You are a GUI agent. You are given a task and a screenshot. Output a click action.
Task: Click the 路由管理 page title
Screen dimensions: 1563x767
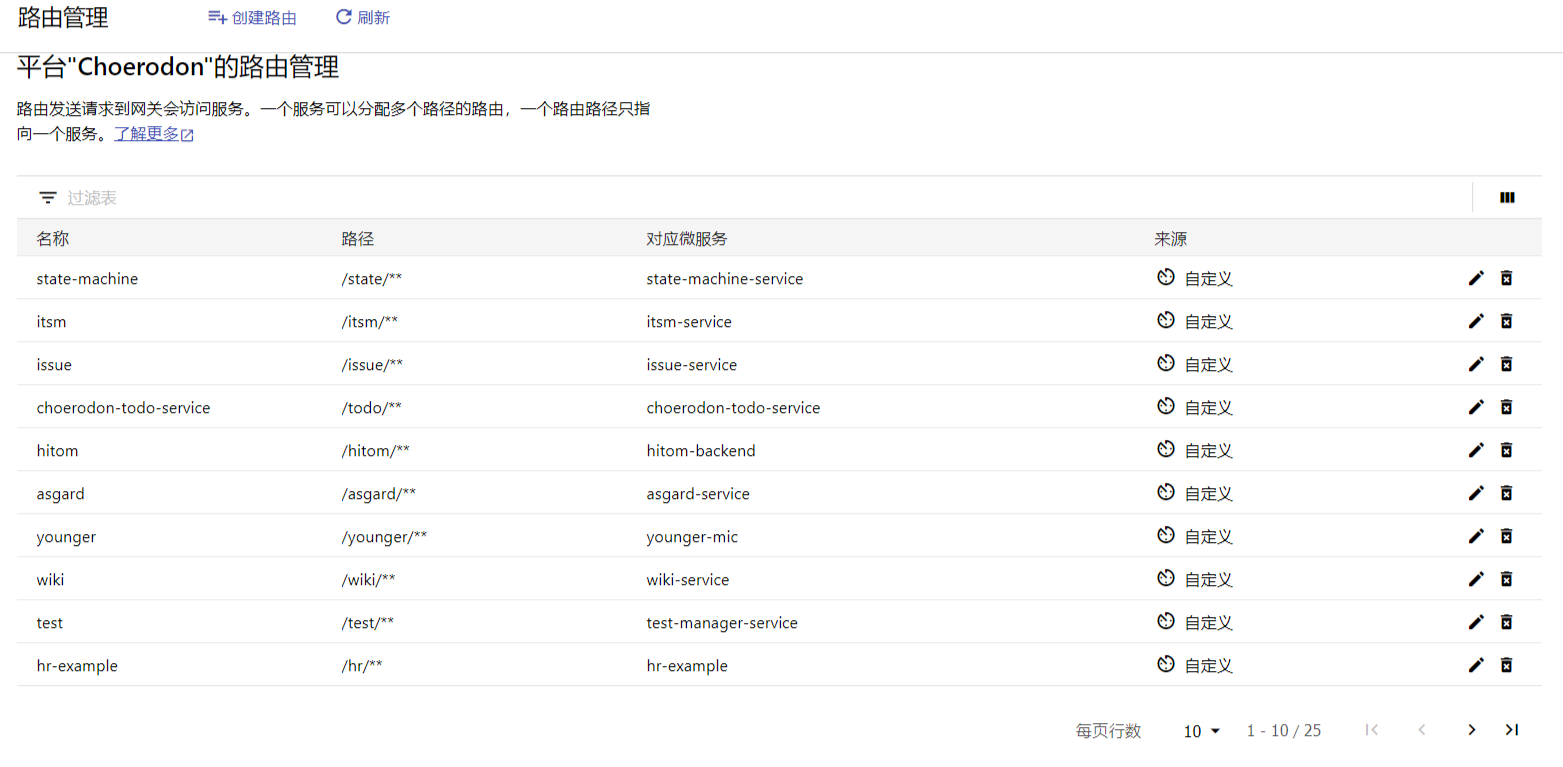(x=63, y=17)
